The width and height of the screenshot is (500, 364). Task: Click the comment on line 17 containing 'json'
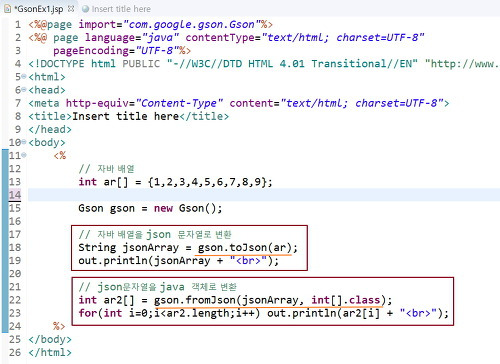[x=155, y=234]
